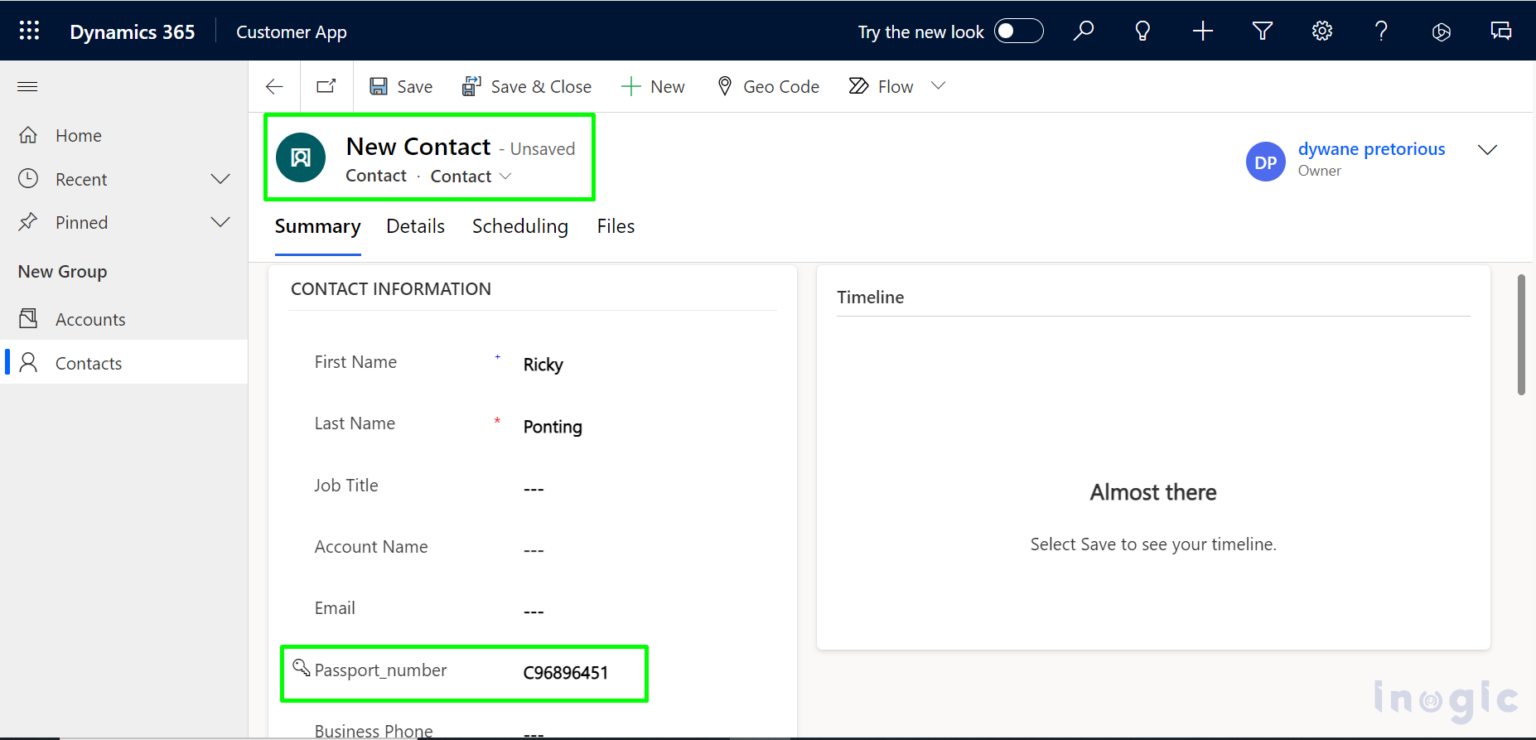Viewport: 1536px width, 740px height.
Task: Switch to the Details tab
Action: [415, 226]
